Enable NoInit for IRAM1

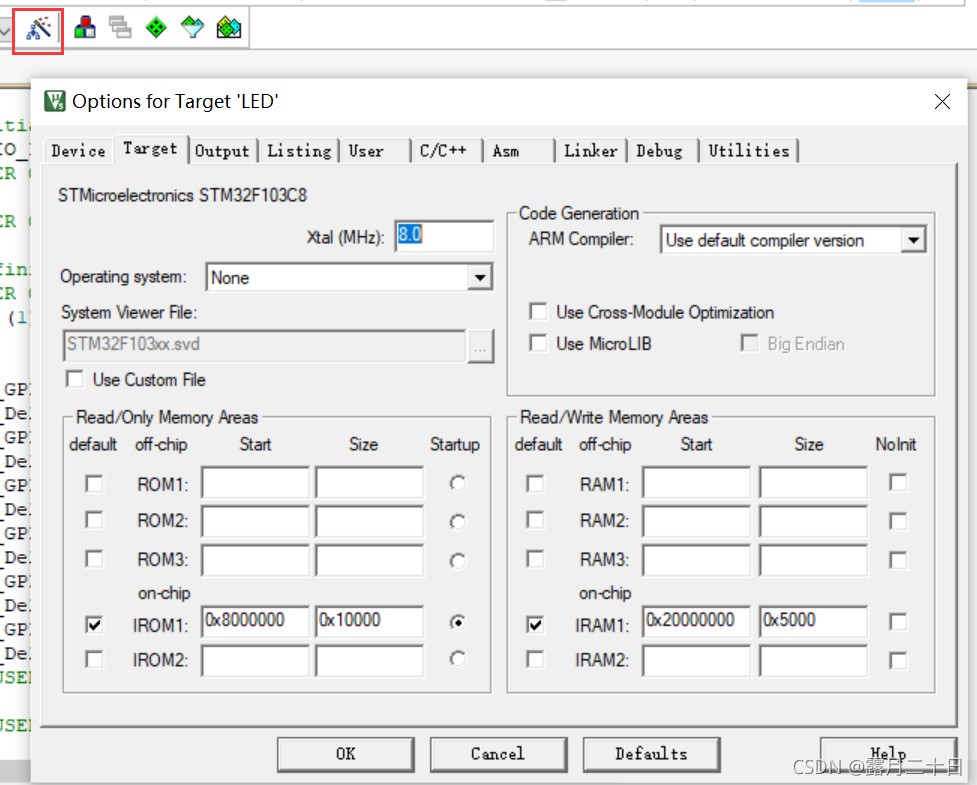(x=898, y=622)
